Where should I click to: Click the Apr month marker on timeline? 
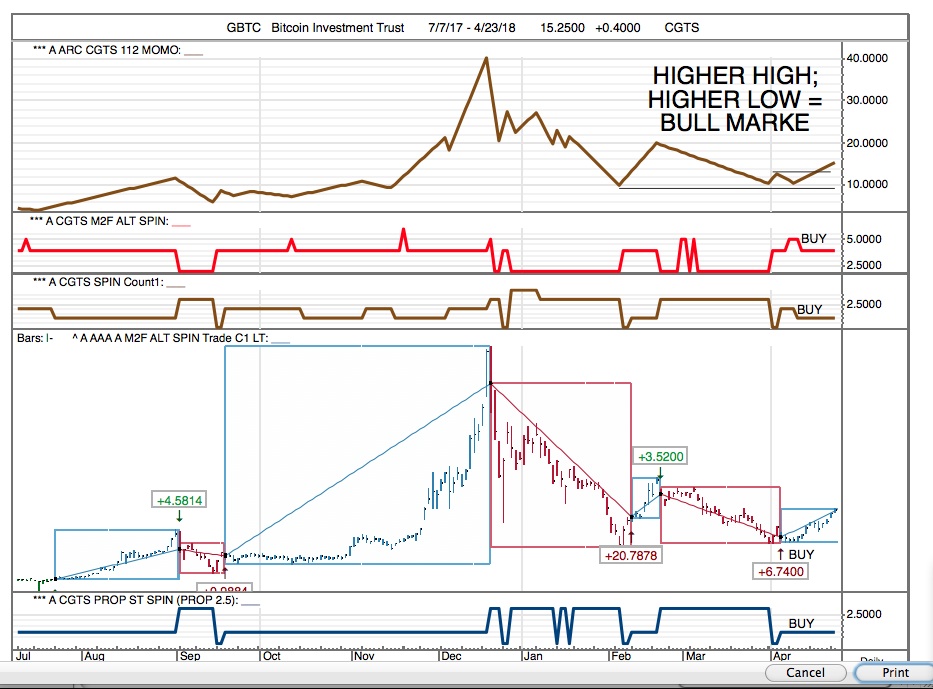(782, 656)
